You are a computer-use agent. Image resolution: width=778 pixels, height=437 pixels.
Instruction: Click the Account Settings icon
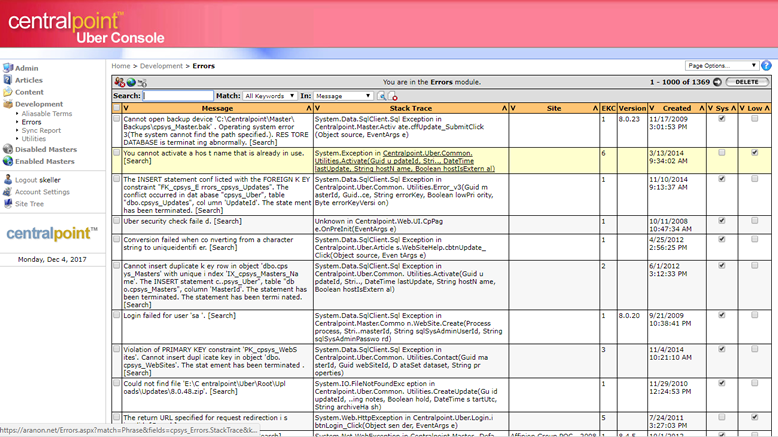pyautogui.click(x=8, y=191)
